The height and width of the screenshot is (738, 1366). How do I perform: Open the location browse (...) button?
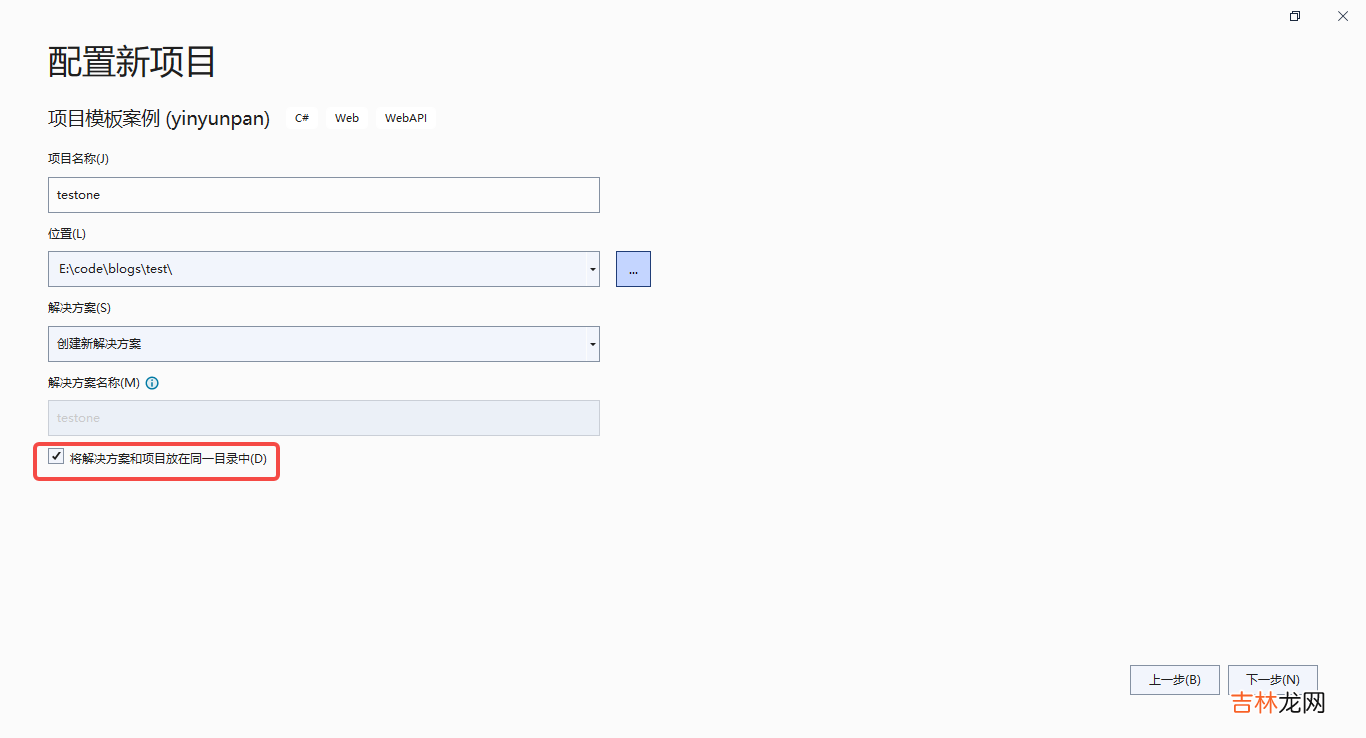(633, 269)
